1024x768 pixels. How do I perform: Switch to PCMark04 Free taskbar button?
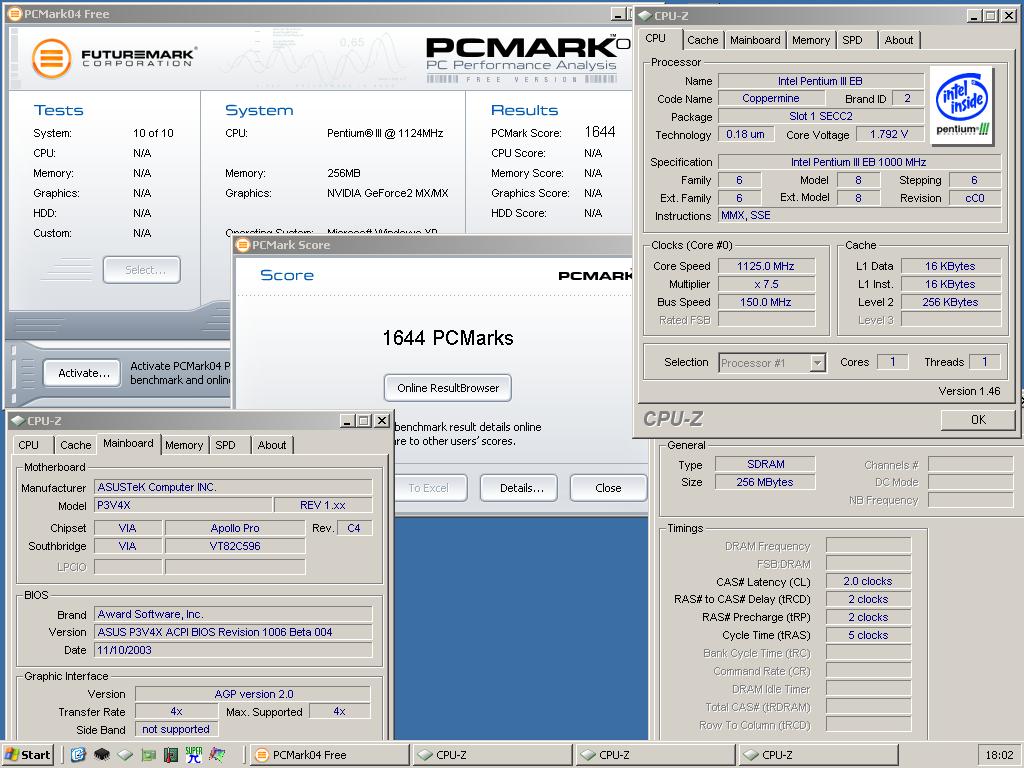coord(330,755)
